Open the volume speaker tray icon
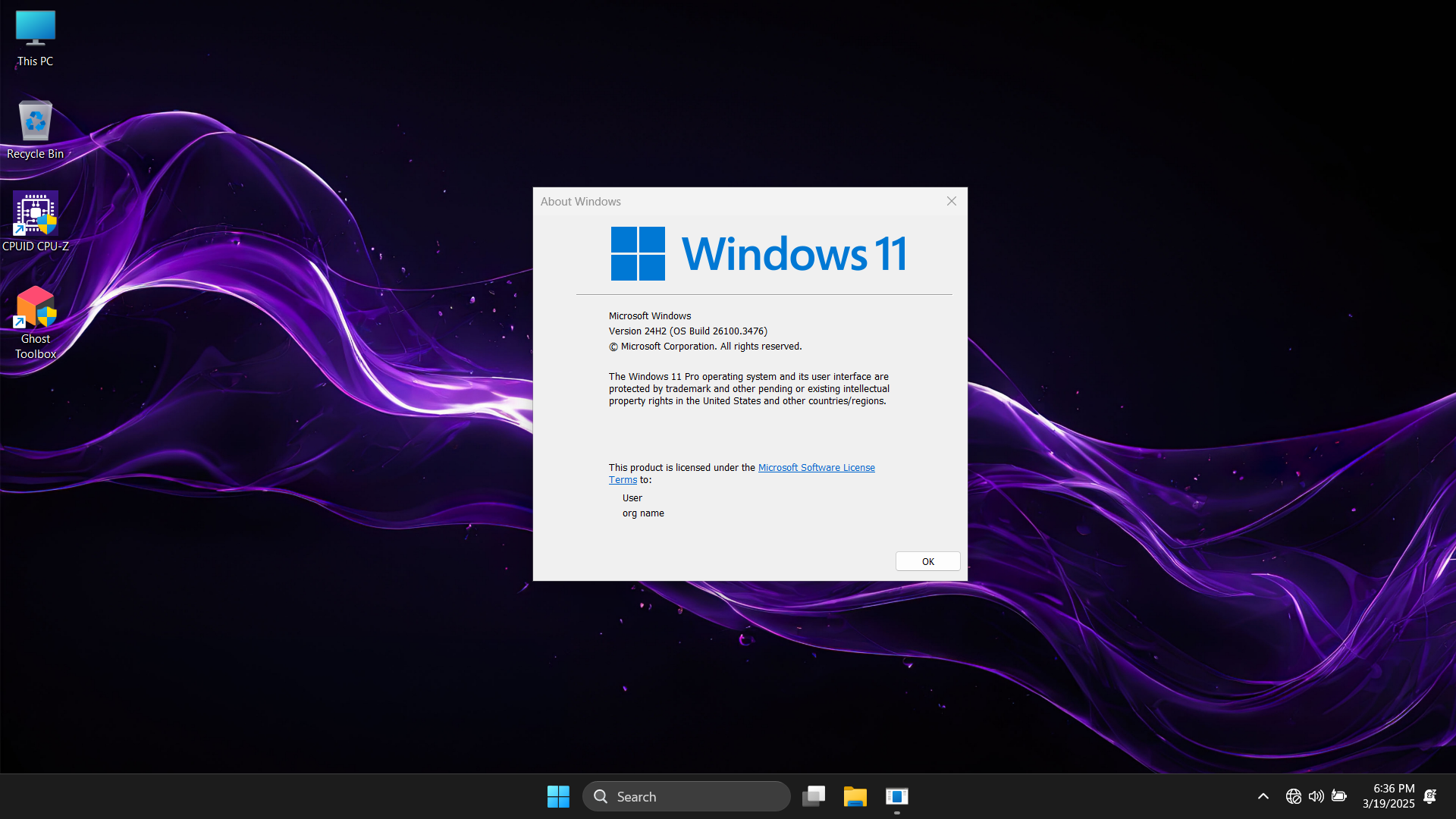 (x=1316, y=796)
